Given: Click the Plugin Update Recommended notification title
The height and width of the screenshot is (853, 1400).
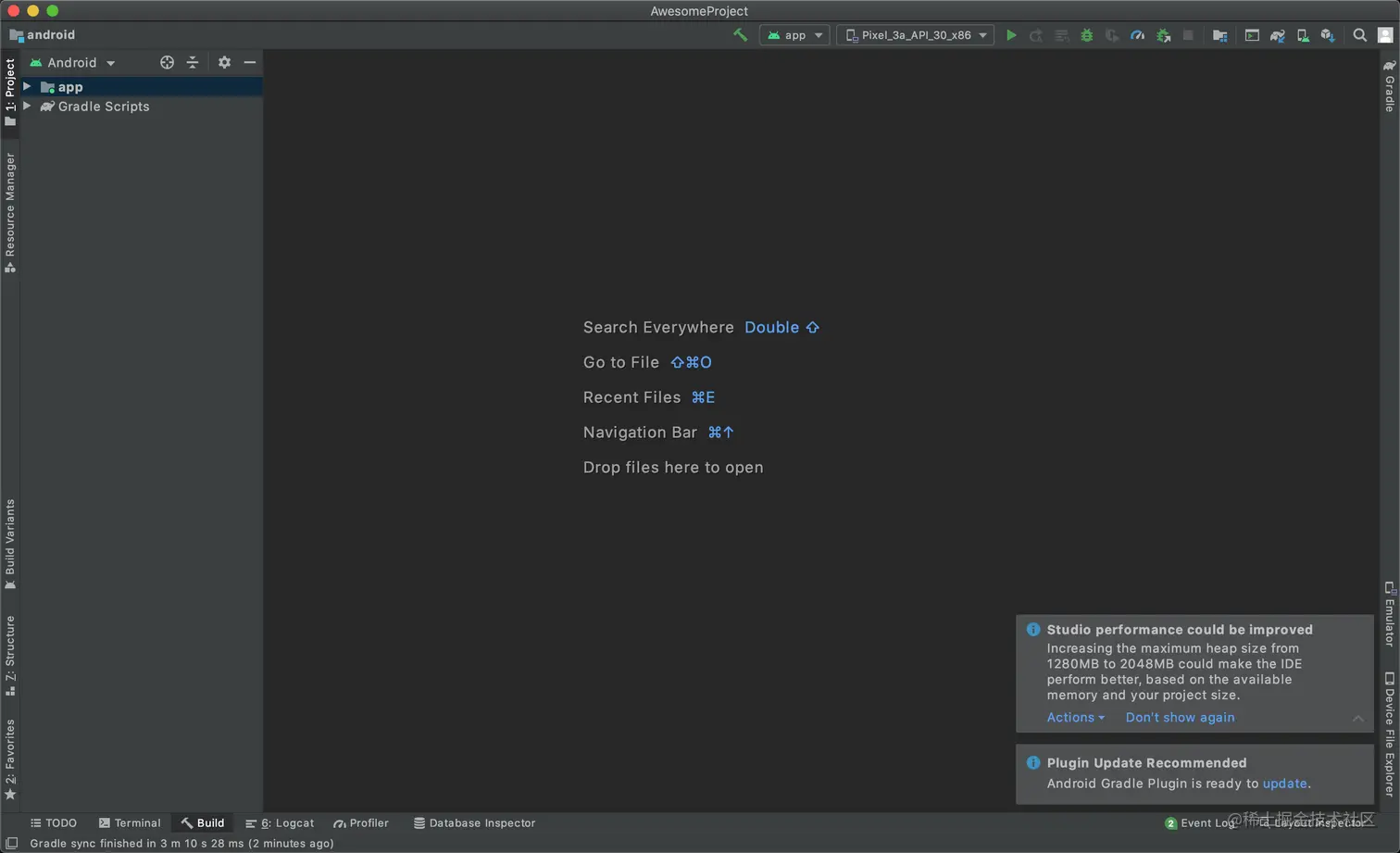Looking at the screenshot, I should (x=1146, y=762).
